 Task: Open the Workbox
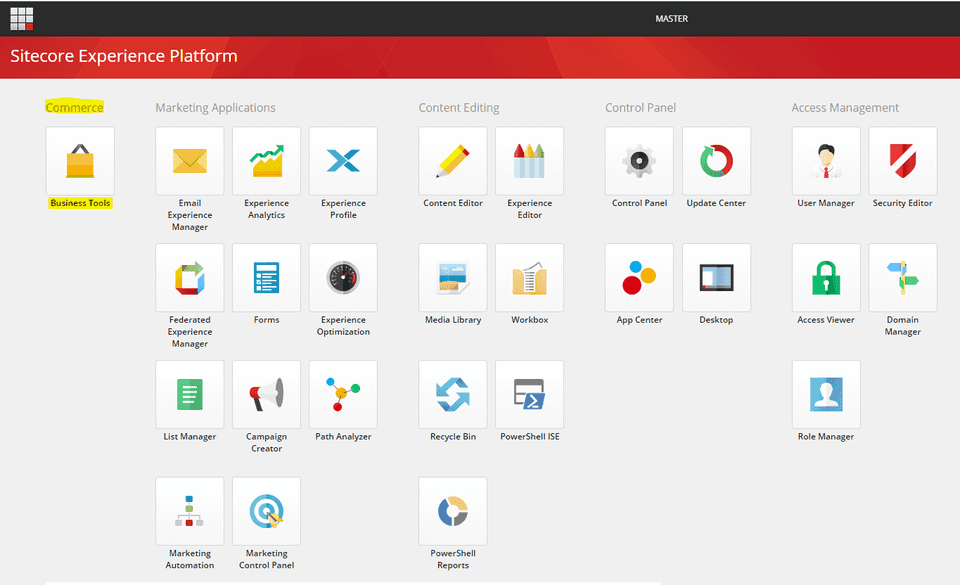pos(530,278)
